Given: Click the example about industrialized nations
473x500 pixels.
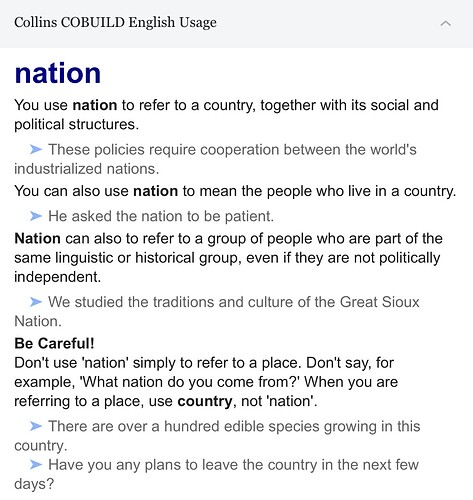Looking at the screenshot, I should tap(215, 159).
